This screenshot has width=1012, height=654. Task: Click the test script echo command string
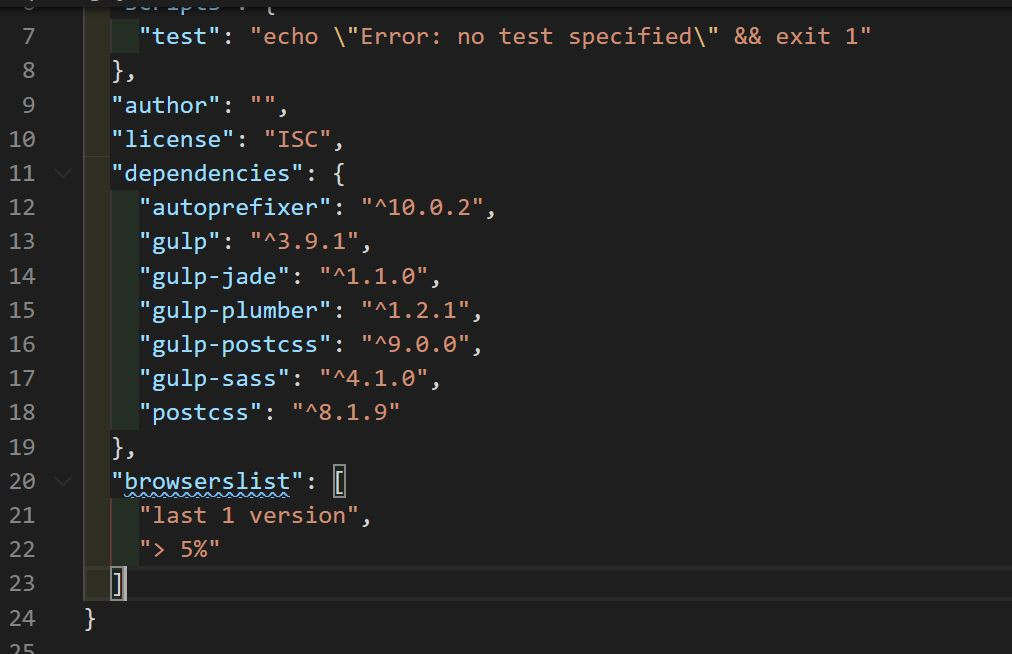[x=560, y=36]
